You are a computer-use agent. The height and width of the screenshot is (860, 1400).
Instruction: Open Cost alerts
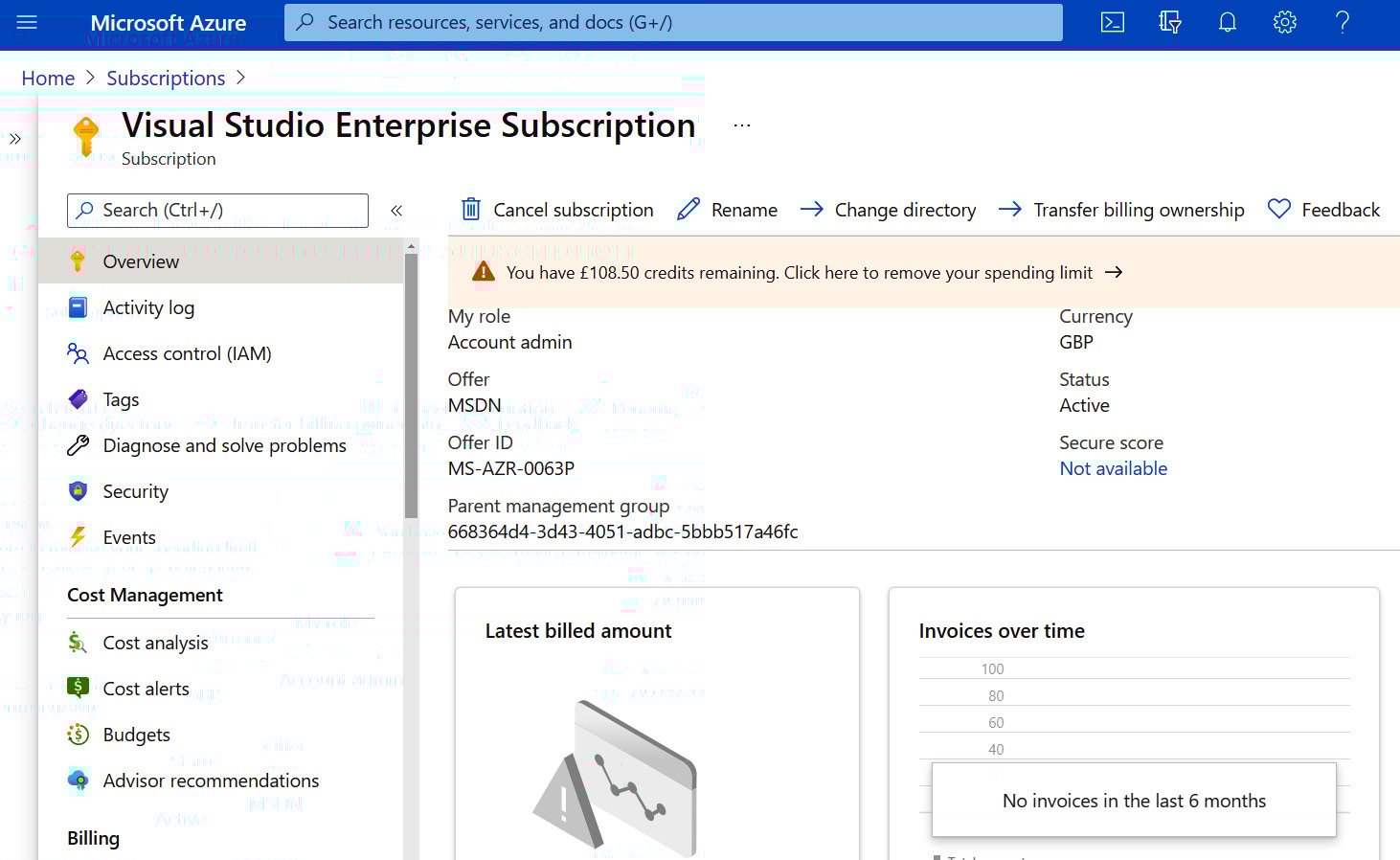coord(221,689)
